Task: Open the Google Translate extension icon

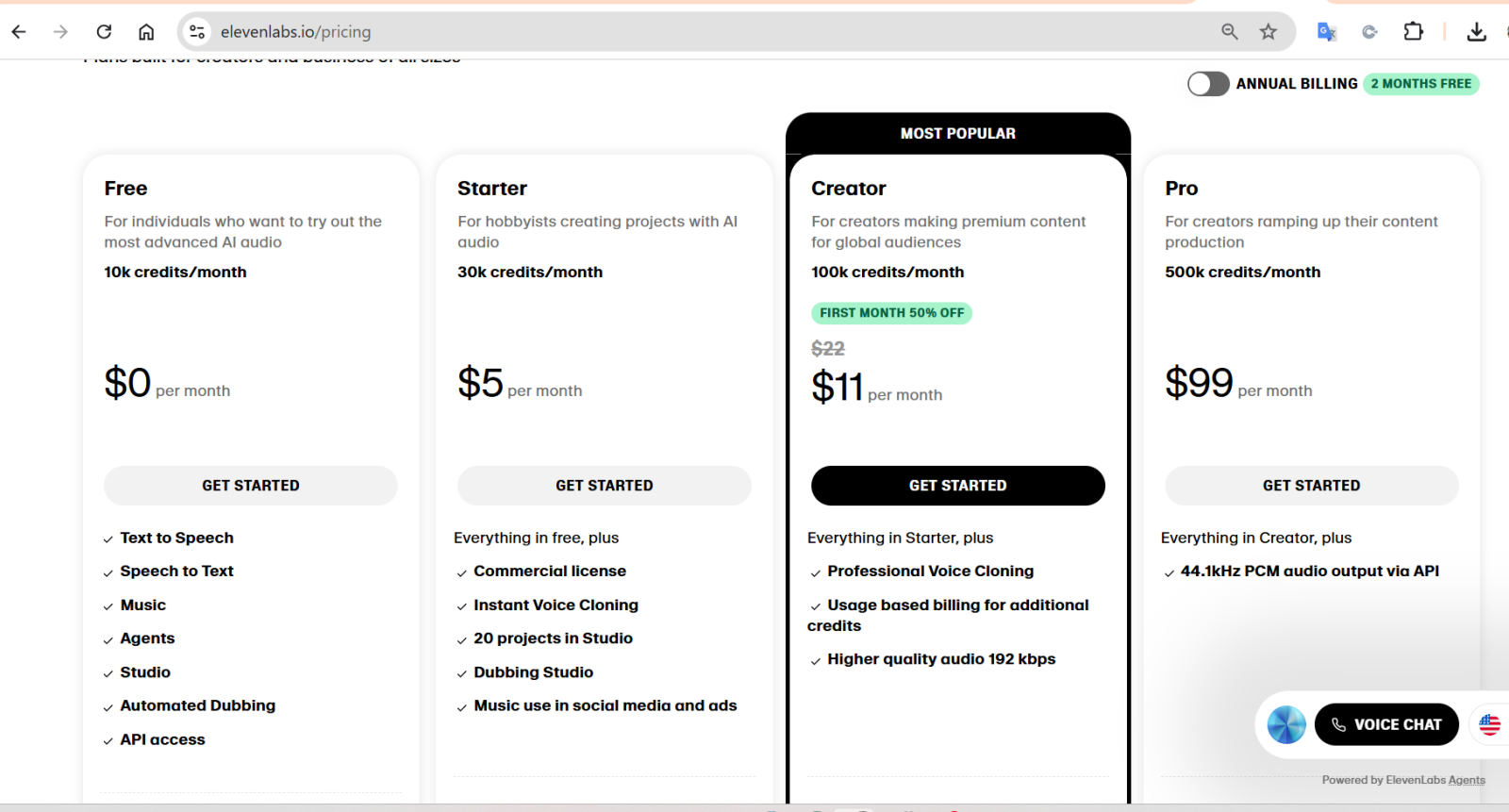Action: tap(1327, 32)
